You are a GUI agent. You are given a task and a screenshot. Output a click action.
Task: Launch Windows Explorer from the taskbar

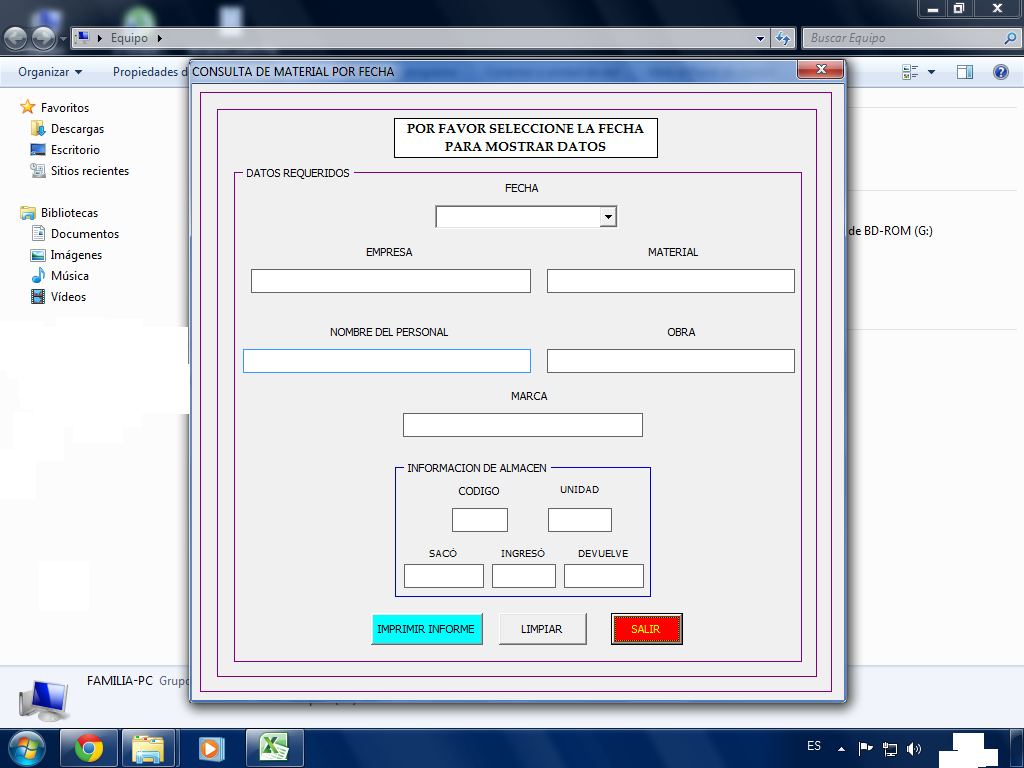(148, 748)
